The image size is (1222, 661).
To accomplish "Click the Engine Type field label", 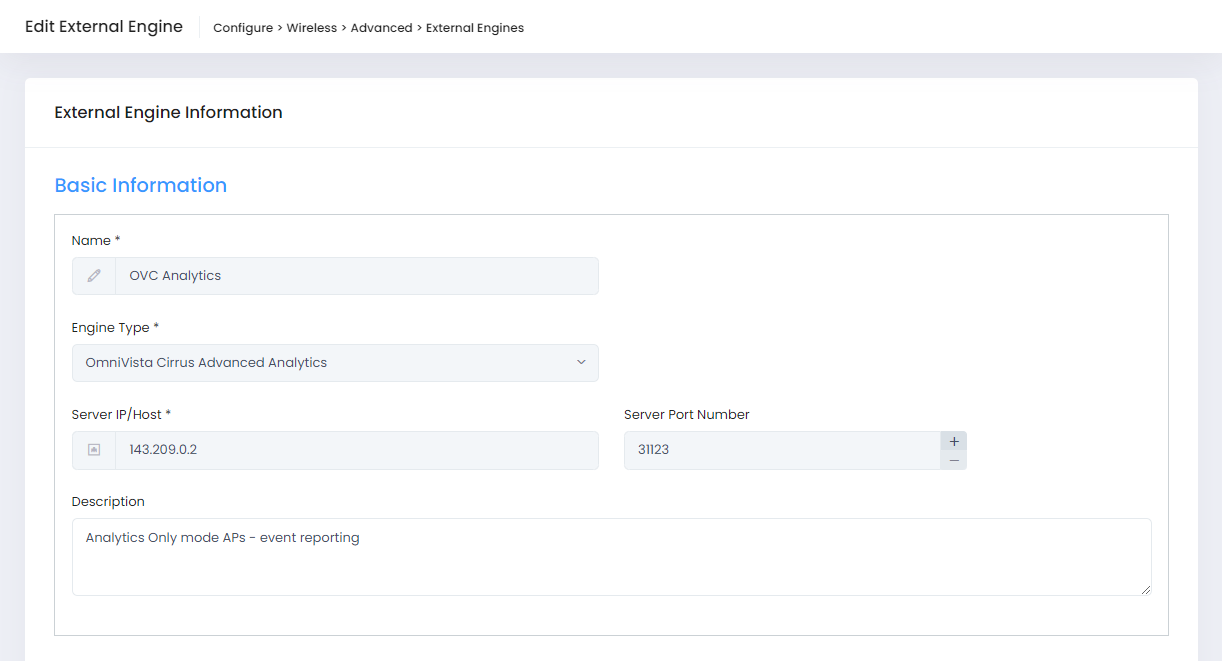I will pos(110,328).
